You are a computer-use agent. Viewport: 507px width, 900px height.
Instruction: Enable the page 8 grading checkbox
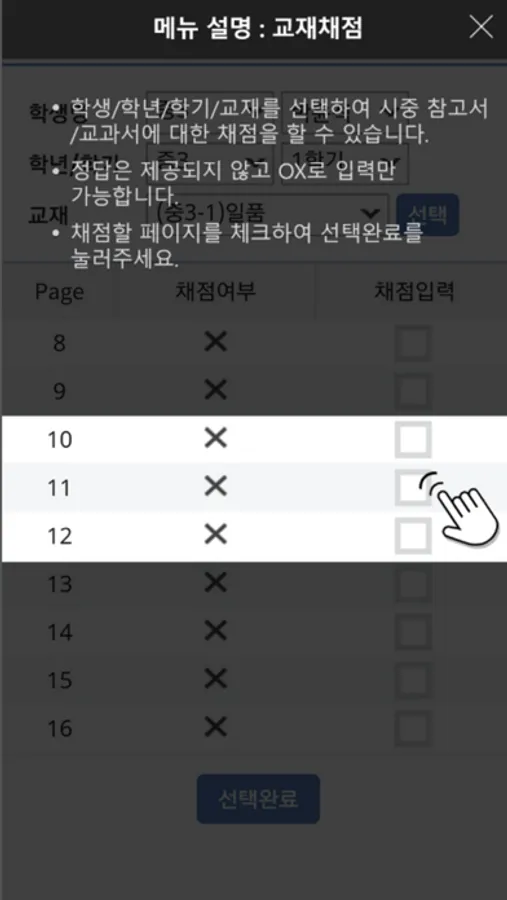(x=413, y=343)
